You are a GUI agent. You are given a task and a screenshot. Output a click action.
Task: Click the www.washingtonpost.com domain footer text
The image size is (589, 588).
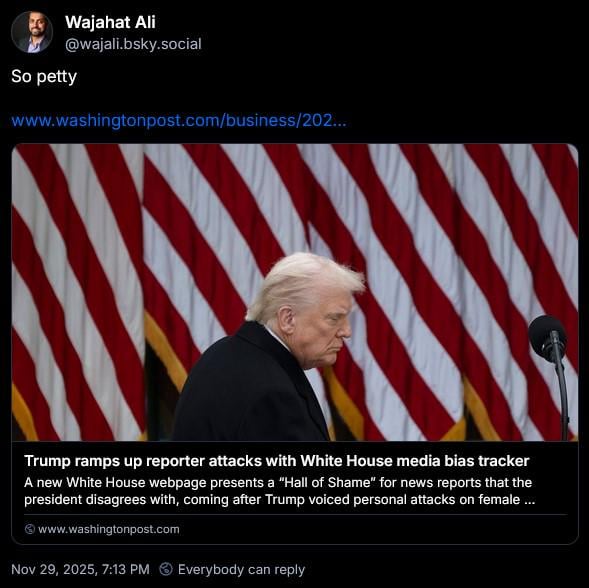click(109, 529)
